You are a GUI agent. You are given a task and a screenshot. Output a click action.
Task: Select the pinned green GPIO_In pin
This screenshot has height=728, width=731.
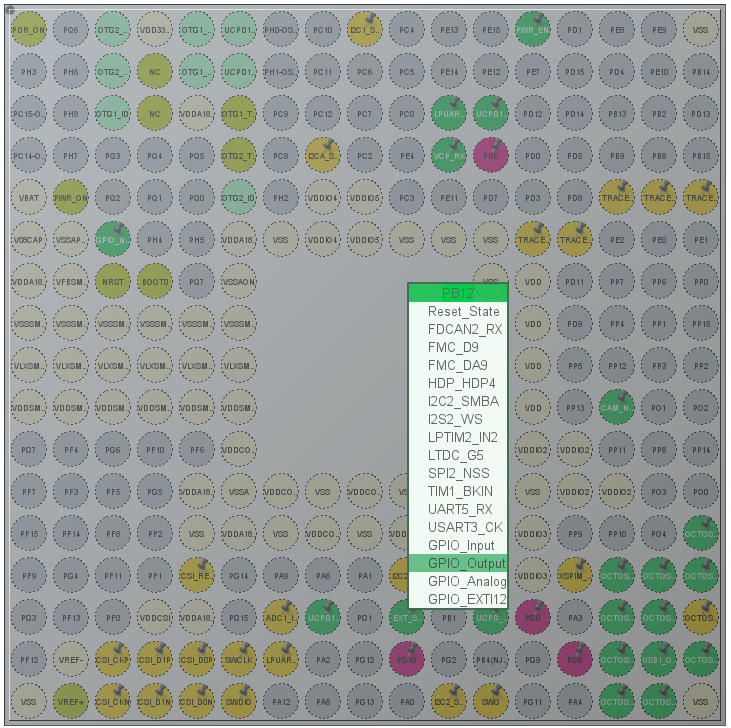pos(113,240)
